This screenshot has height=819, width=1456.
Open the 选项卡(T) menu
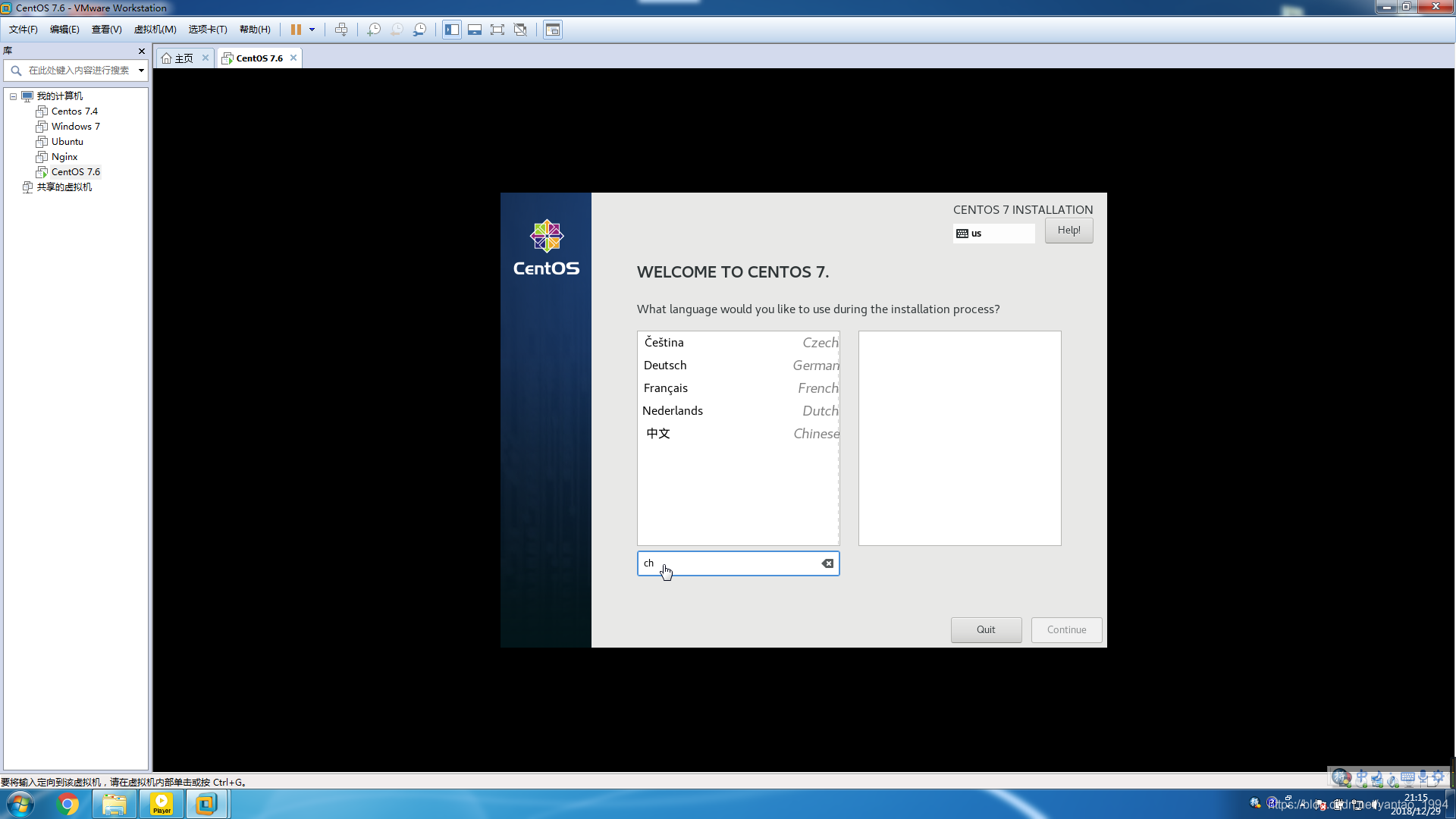[208, 30]
